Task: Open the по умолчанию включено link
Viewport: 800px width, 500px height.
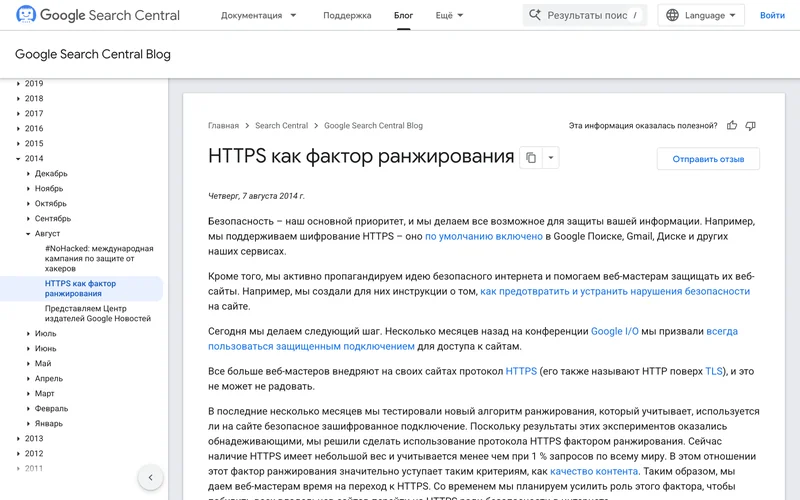Action: (x=484, y=236)
